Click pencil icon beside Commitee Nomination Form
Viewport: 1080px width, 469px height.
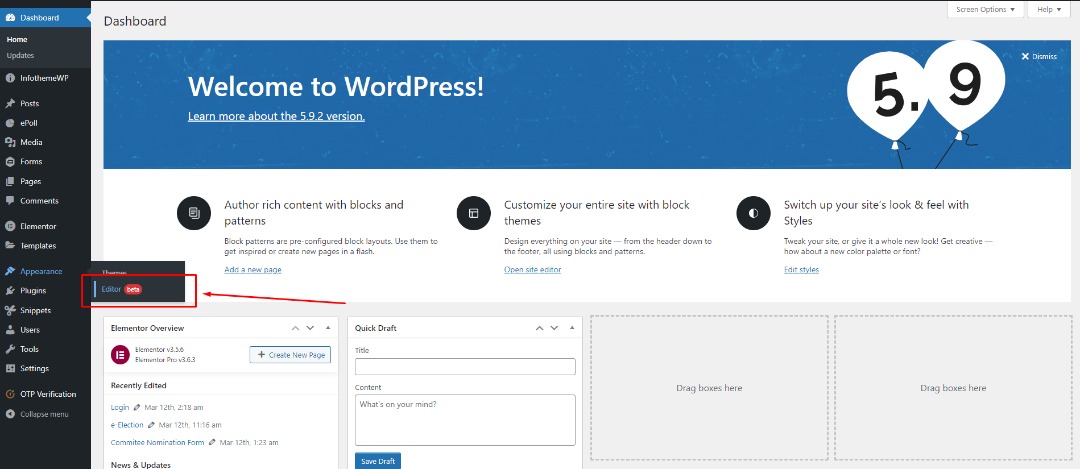pos(212,442)
